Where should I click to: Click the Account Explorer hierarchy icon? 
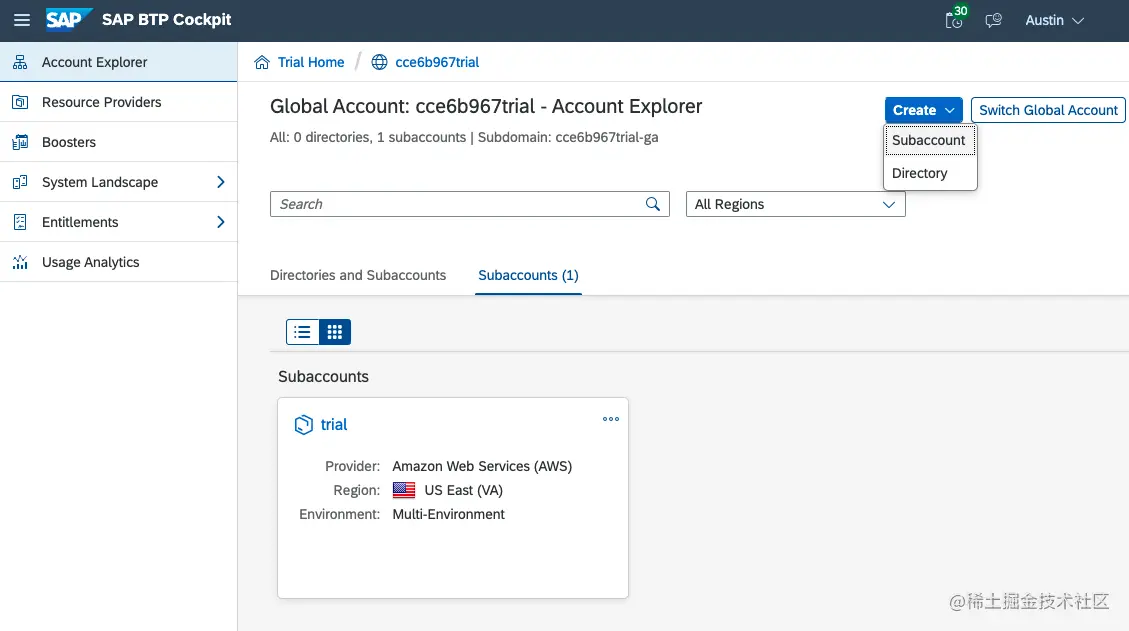coord(20,62)
